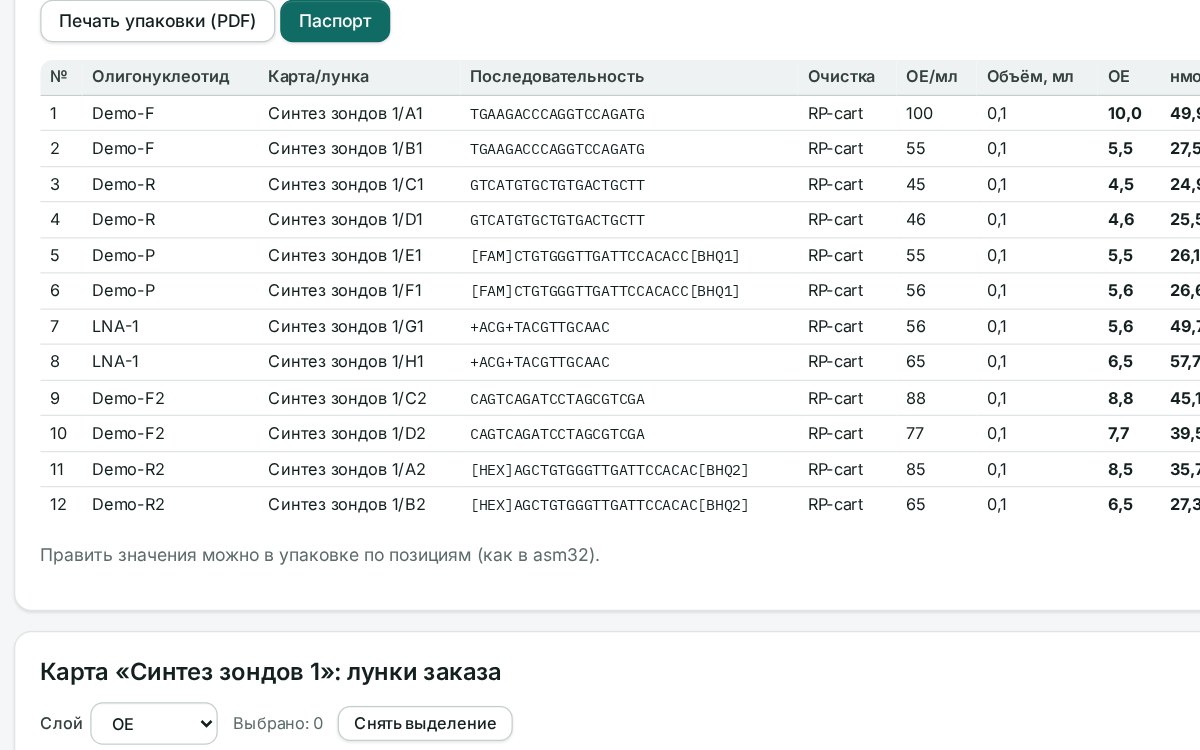Select Demo-P name in row 6
This screenshot has height=750, width=1200.
(123, 291)
